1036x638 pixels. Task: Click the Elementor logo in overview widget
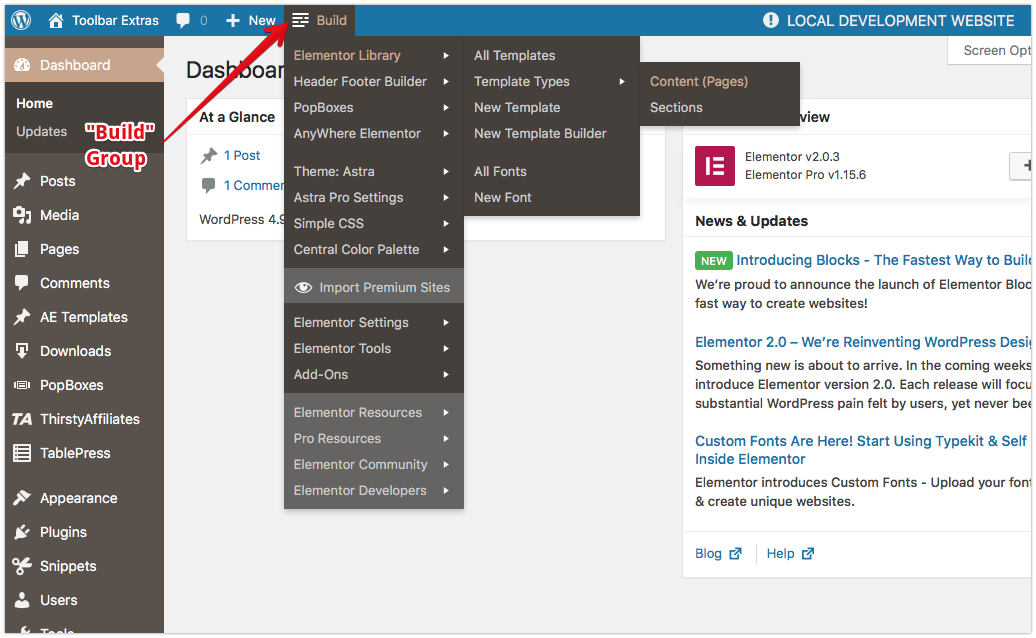(715, 166)
